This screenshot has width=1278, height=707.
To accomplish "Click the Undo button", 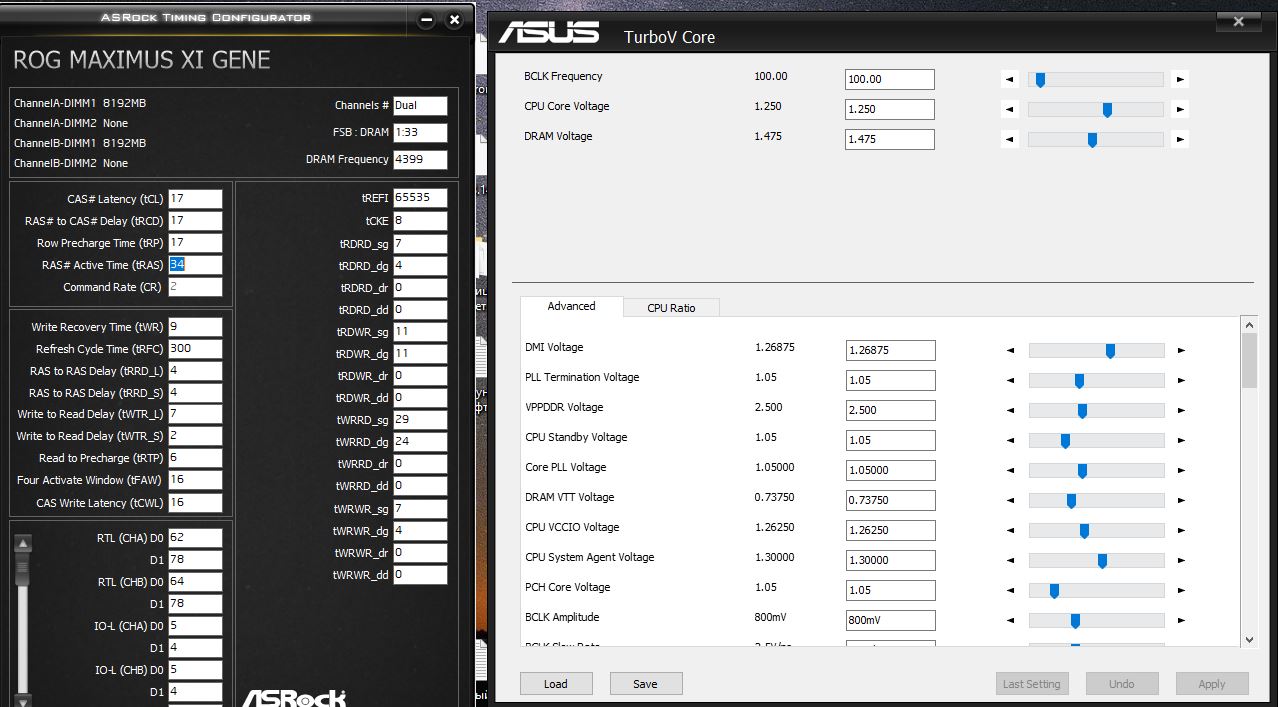I will [x=1122, y=684].
